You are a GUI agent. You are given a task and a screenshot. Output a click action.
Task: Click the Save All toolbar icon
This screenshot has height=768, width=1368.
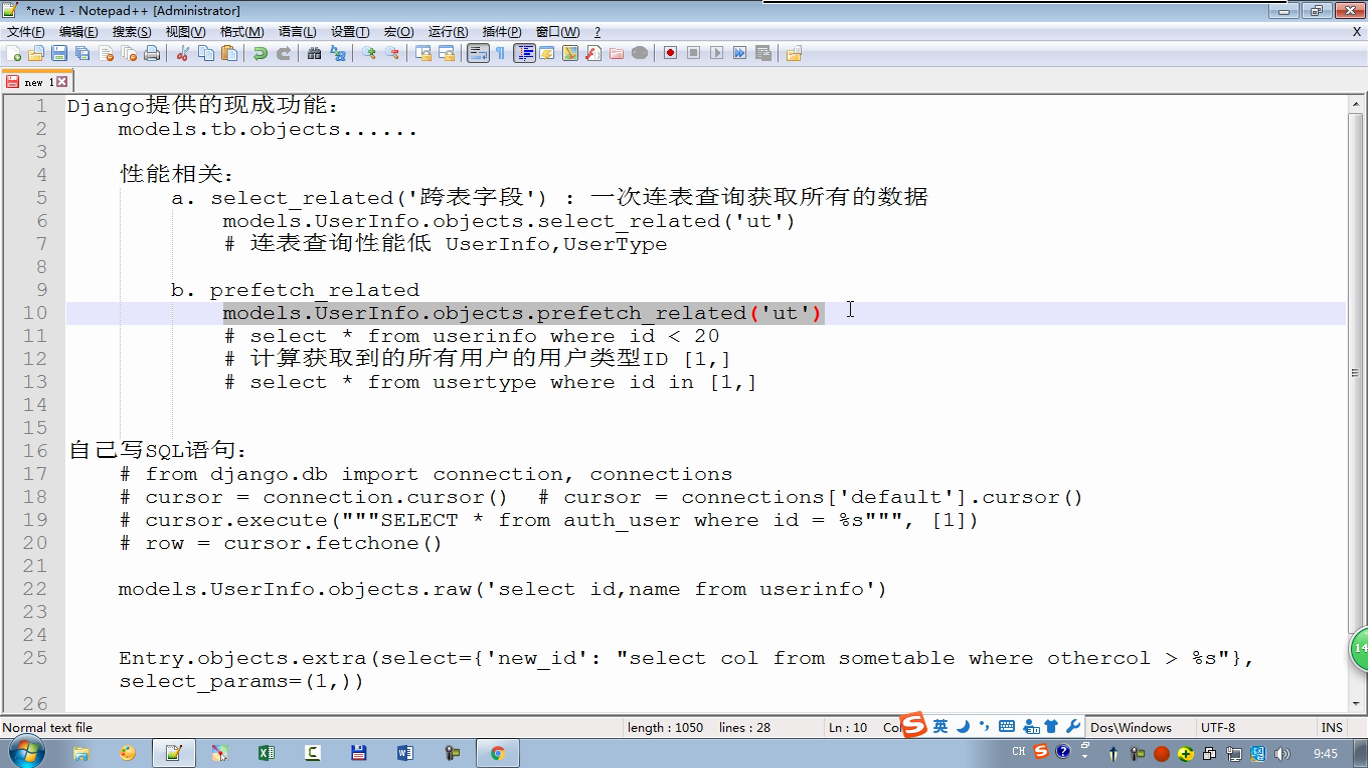pos(82,53)
